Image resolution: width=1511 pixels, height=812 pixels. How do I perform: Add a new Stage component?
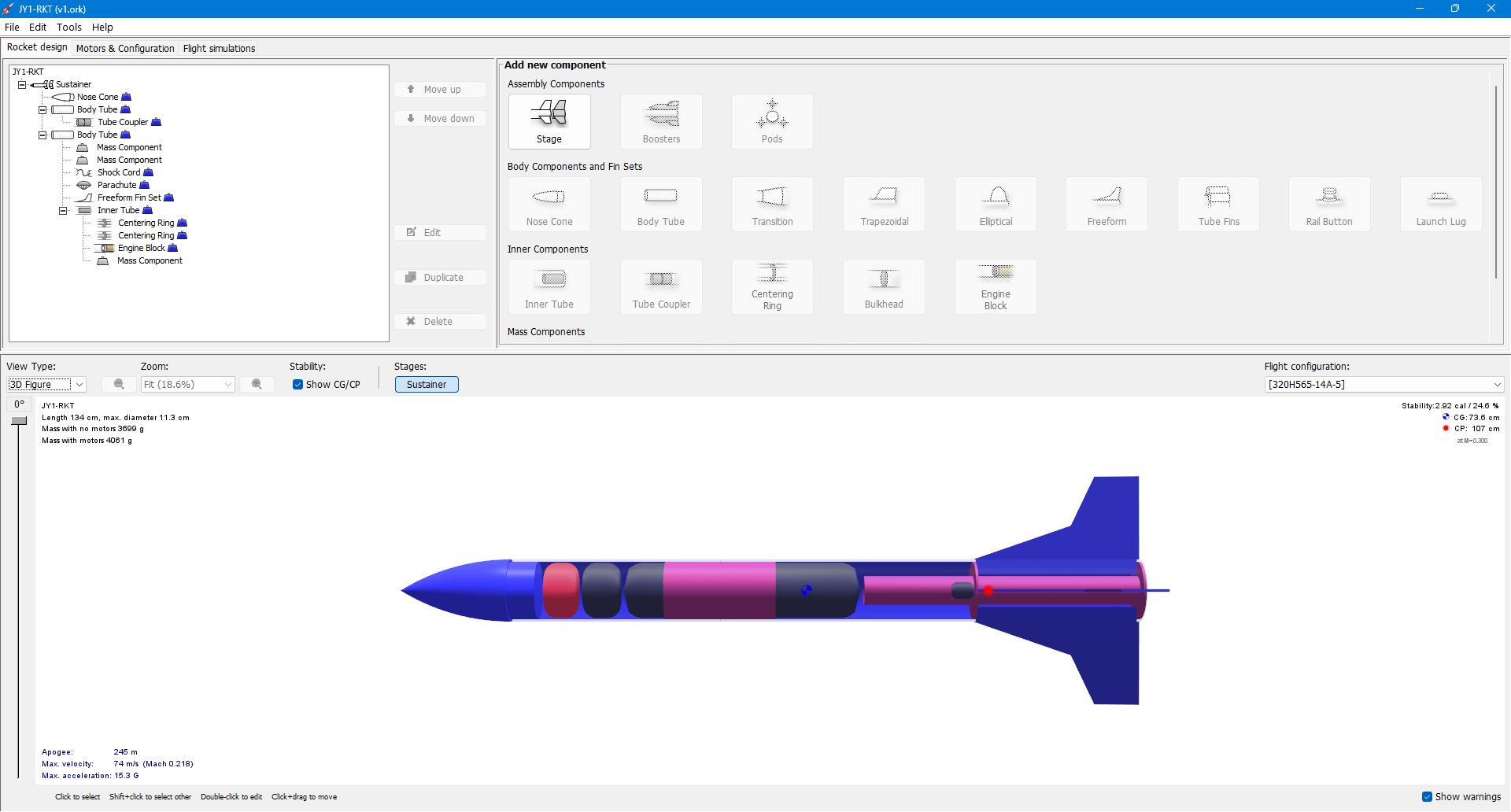(549, 121)
